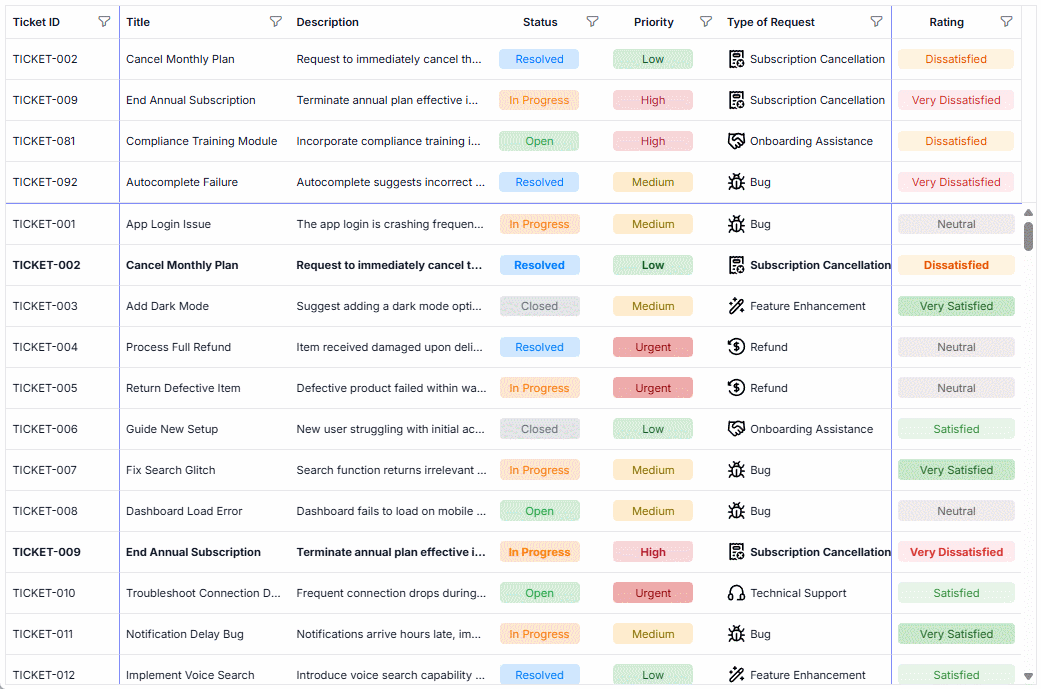Click the refund icon in TICKET-004 row
The height and width of the screenshot is (689, 1041).
737,347
